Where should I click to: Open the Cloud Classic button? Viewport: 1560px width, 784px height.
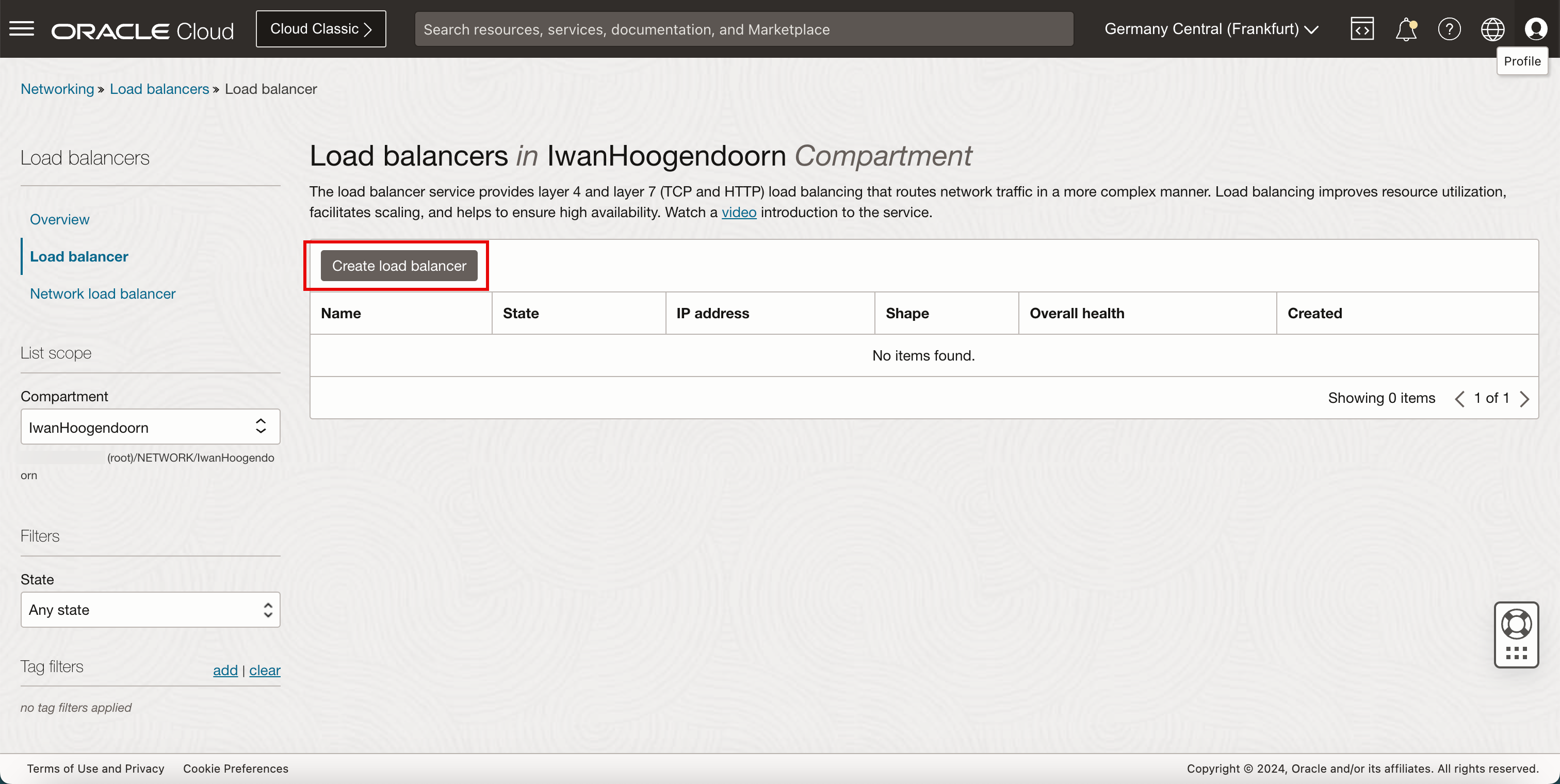point(320,29)
